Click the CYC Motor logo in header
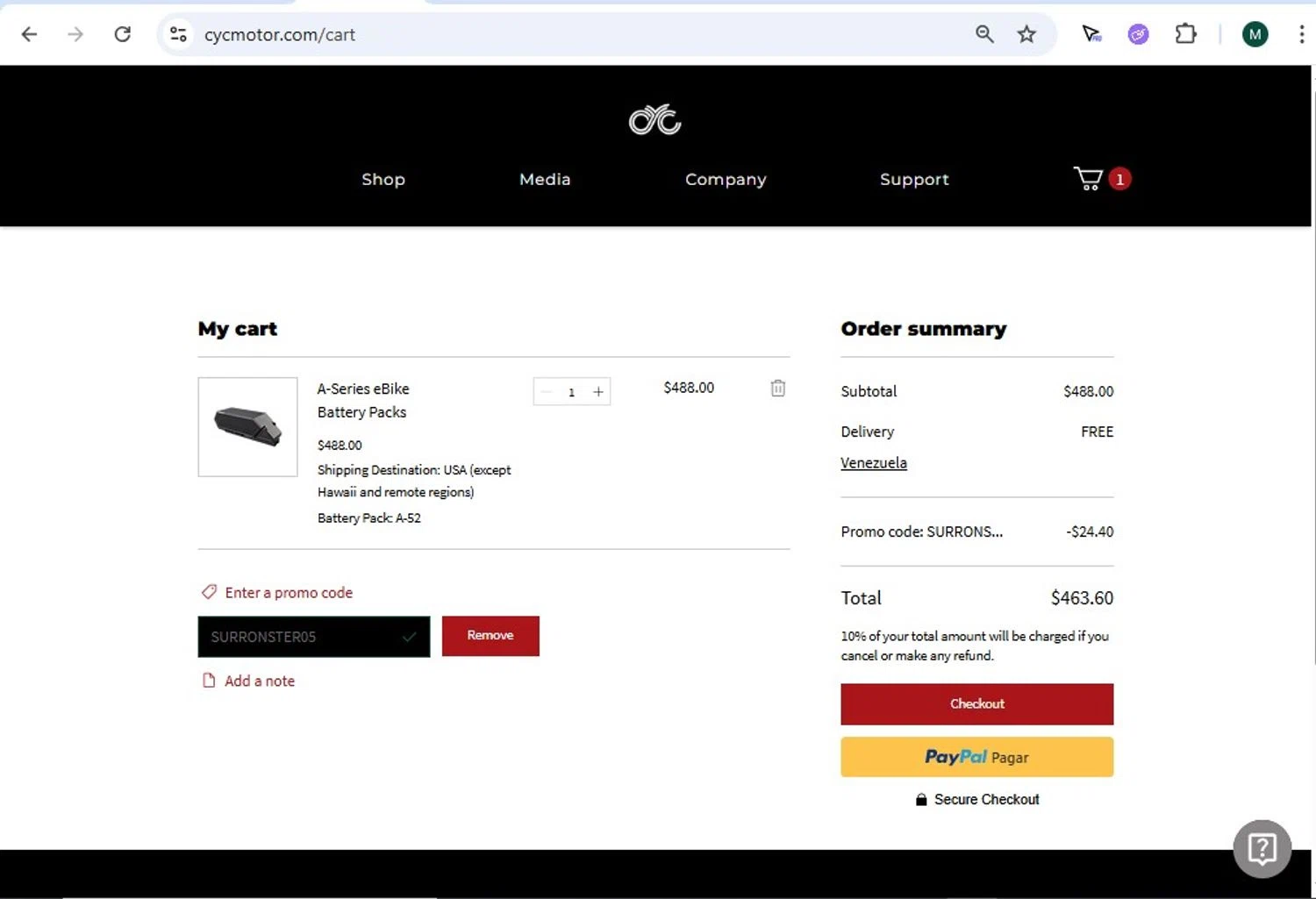The height and width of the screenshot is (899, 1316). (x=655, y=120)
